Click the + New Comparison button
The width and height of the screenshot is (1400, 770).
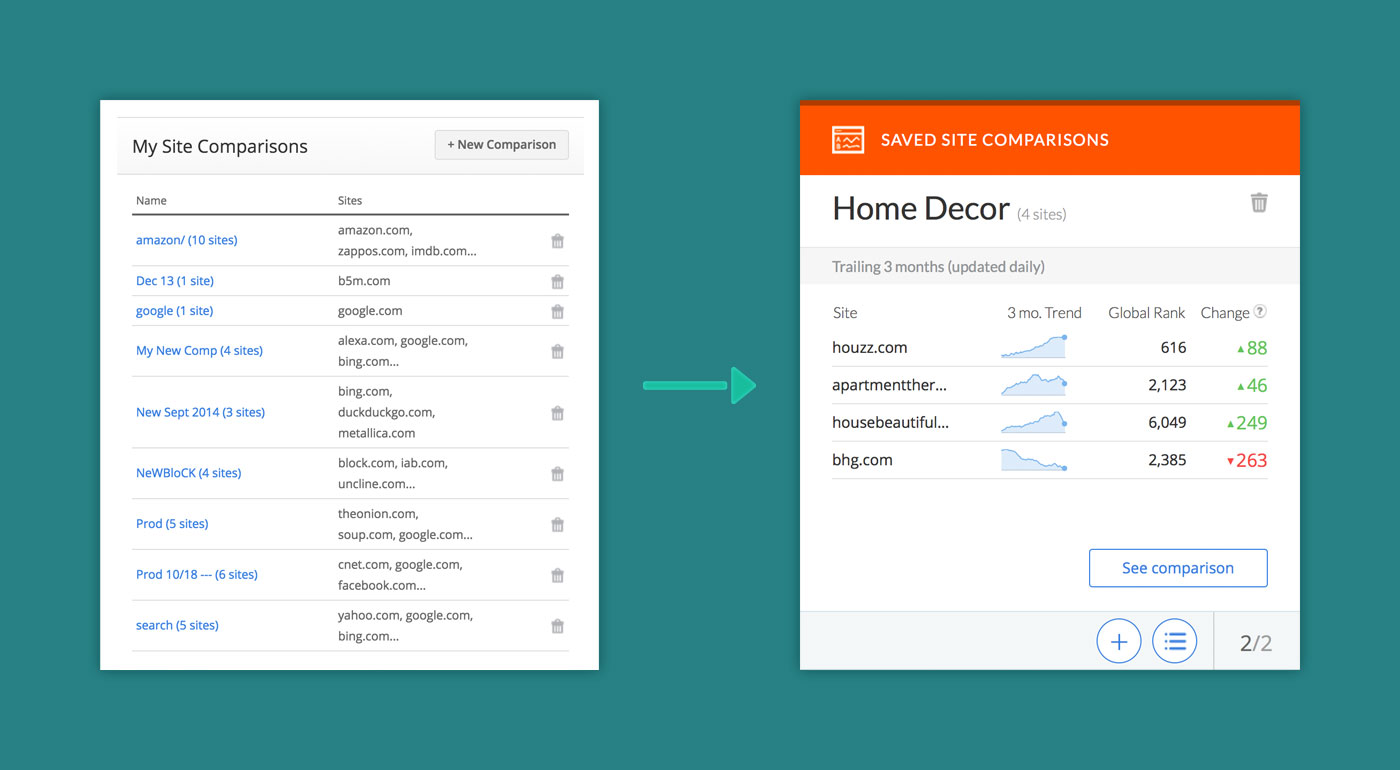(x=502, y=145)
